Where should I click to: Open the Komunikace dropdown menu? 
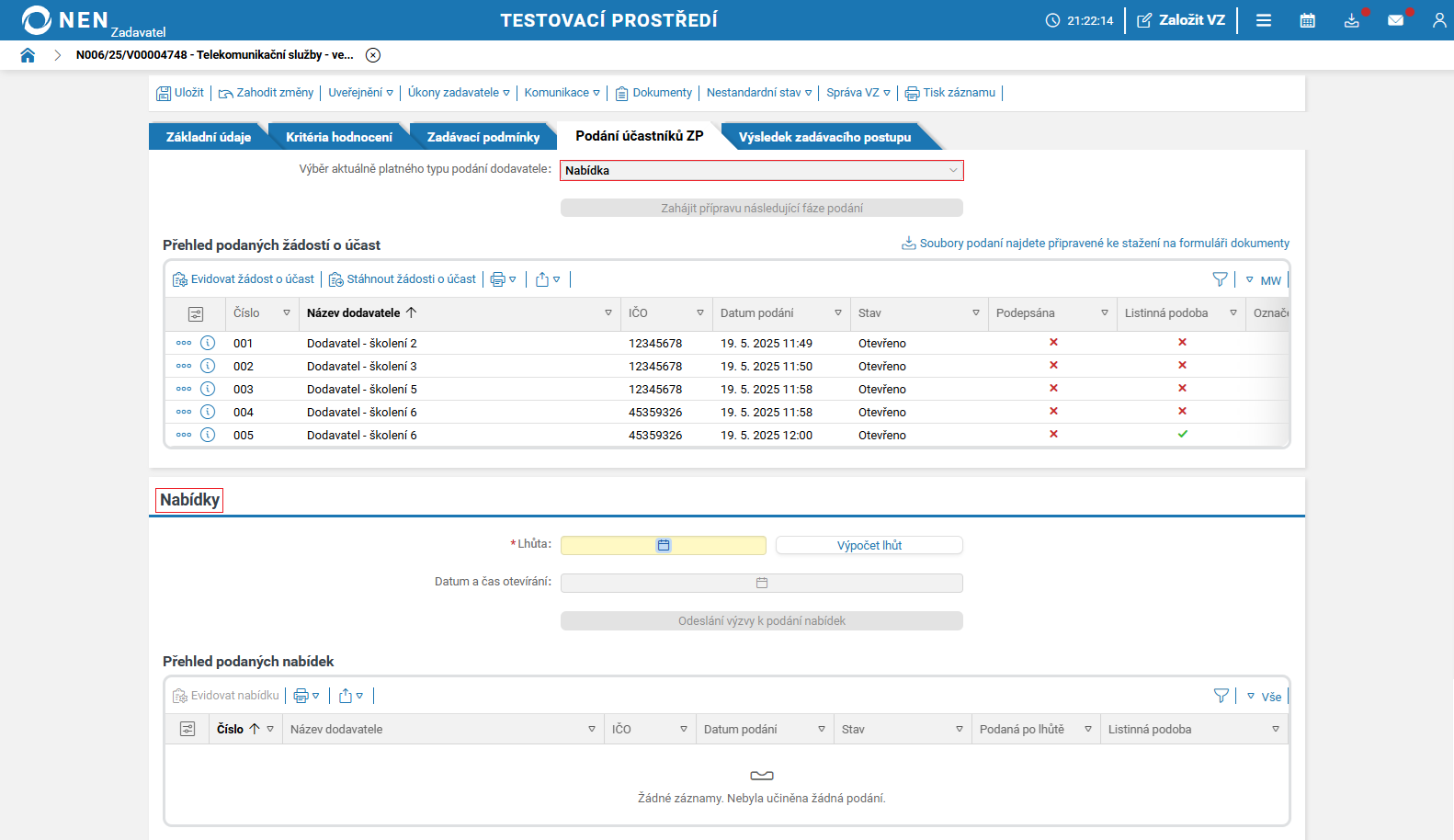click(x=562, y=93)
